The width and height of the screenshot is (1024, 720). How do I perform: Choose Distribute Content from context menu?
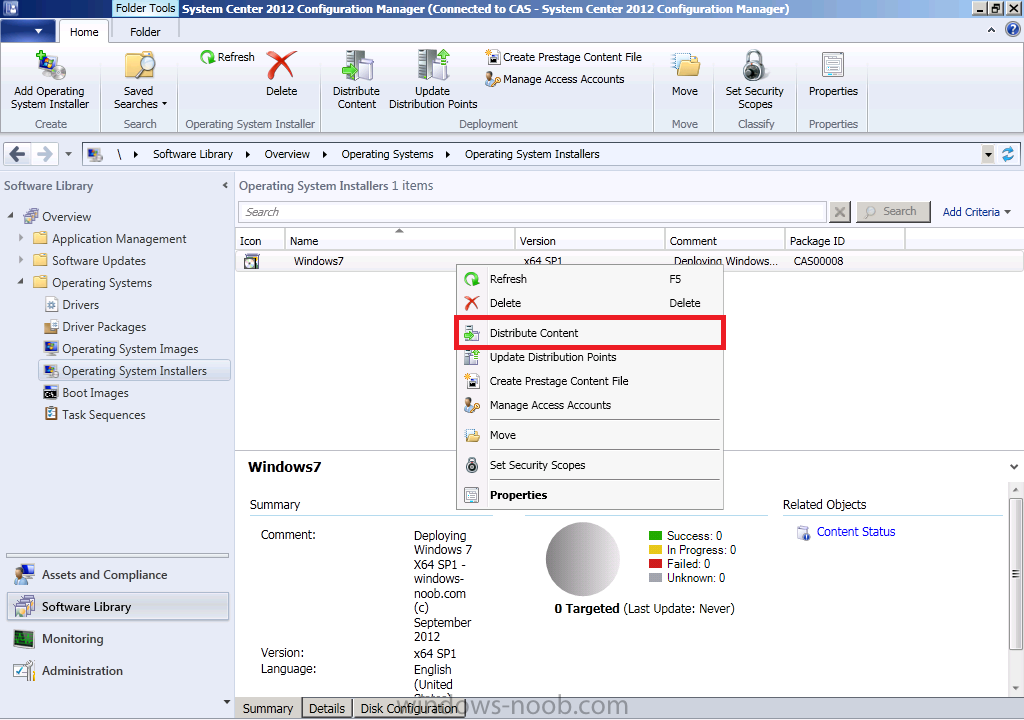click(590, 333)
